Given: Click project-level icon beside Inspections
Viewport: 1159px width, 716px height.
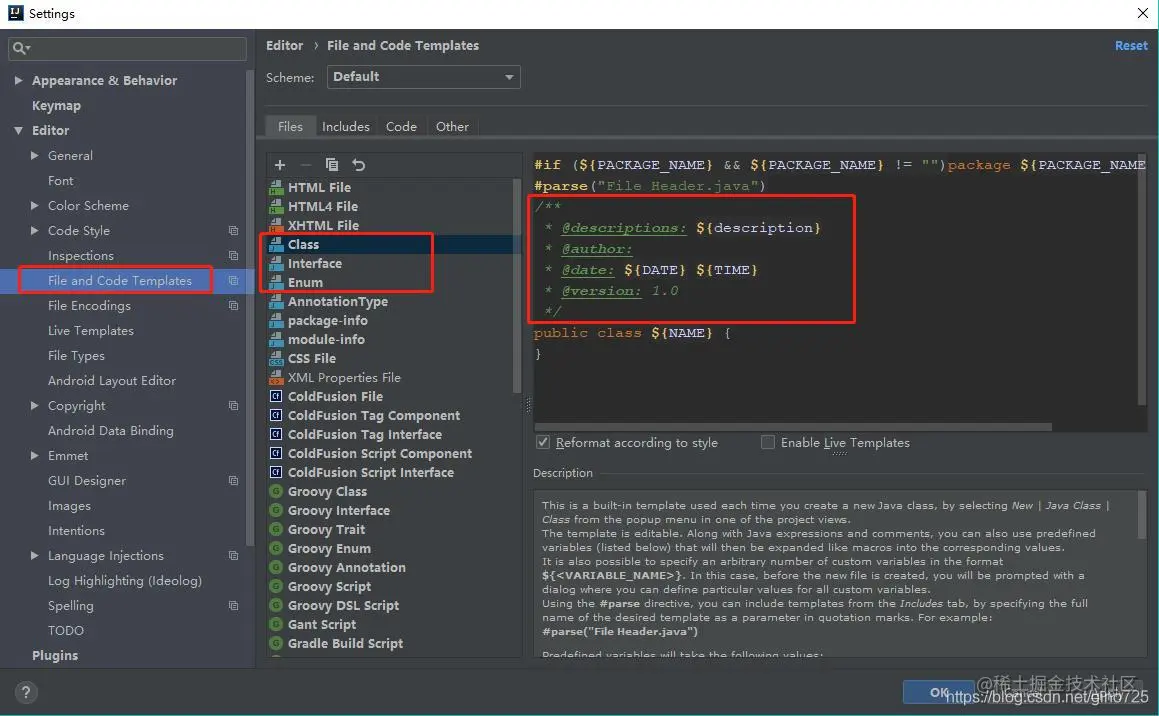Looking at the screenshot, I should pos(234,256).
